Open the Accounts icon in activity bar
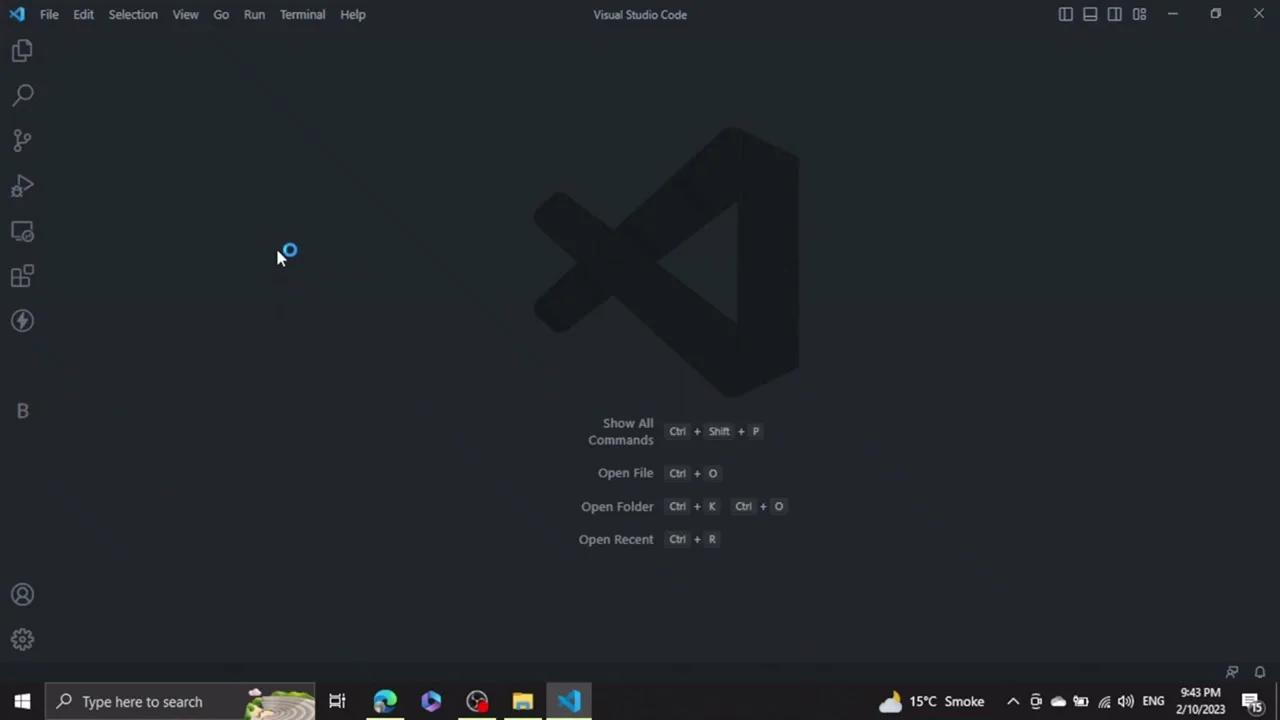This screenshot has height=720, width=1280. (x=22, y=594)
